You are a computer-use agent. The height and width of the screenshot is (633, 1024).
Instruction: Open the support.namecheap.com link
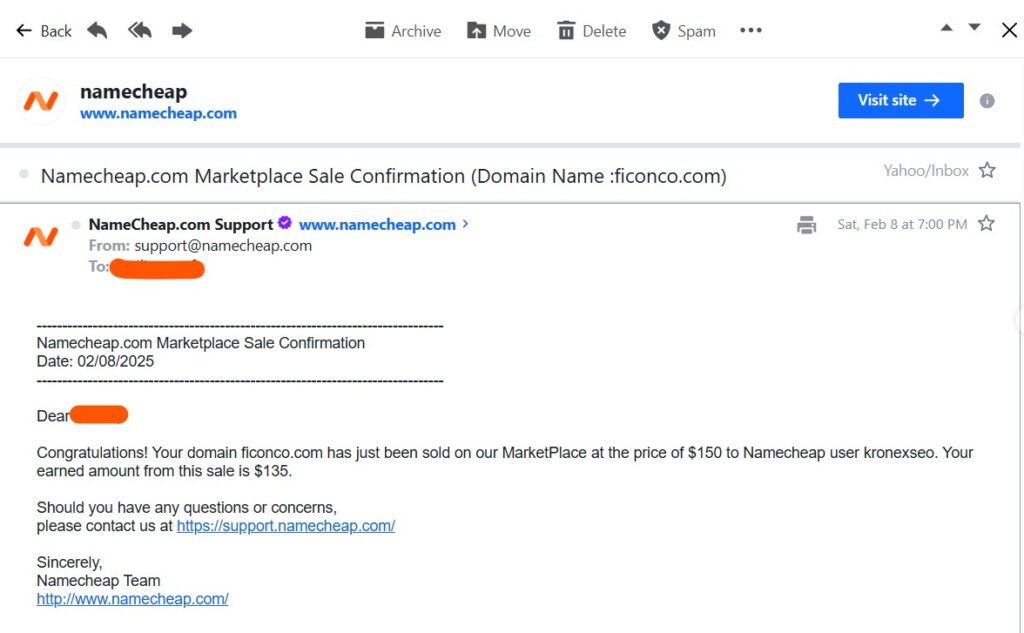point(286,526)
